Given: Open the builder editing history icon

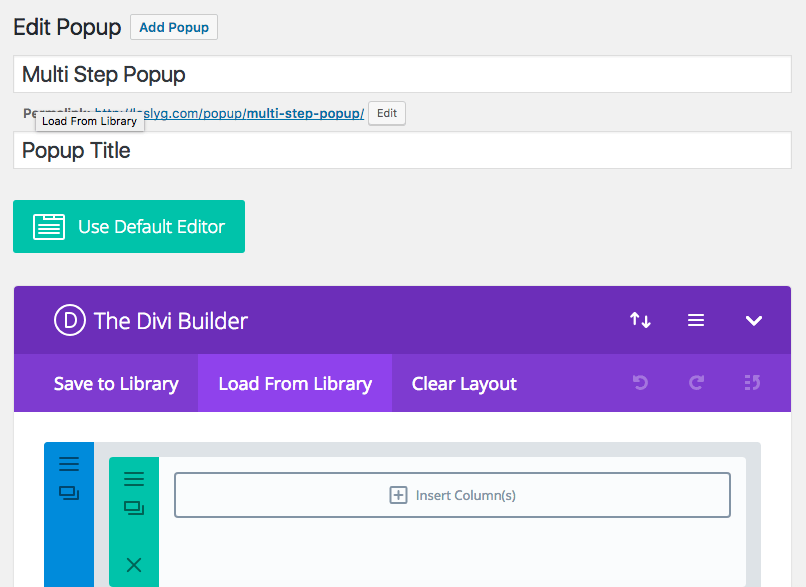Looking at the screenshot, I should (752, 382).
